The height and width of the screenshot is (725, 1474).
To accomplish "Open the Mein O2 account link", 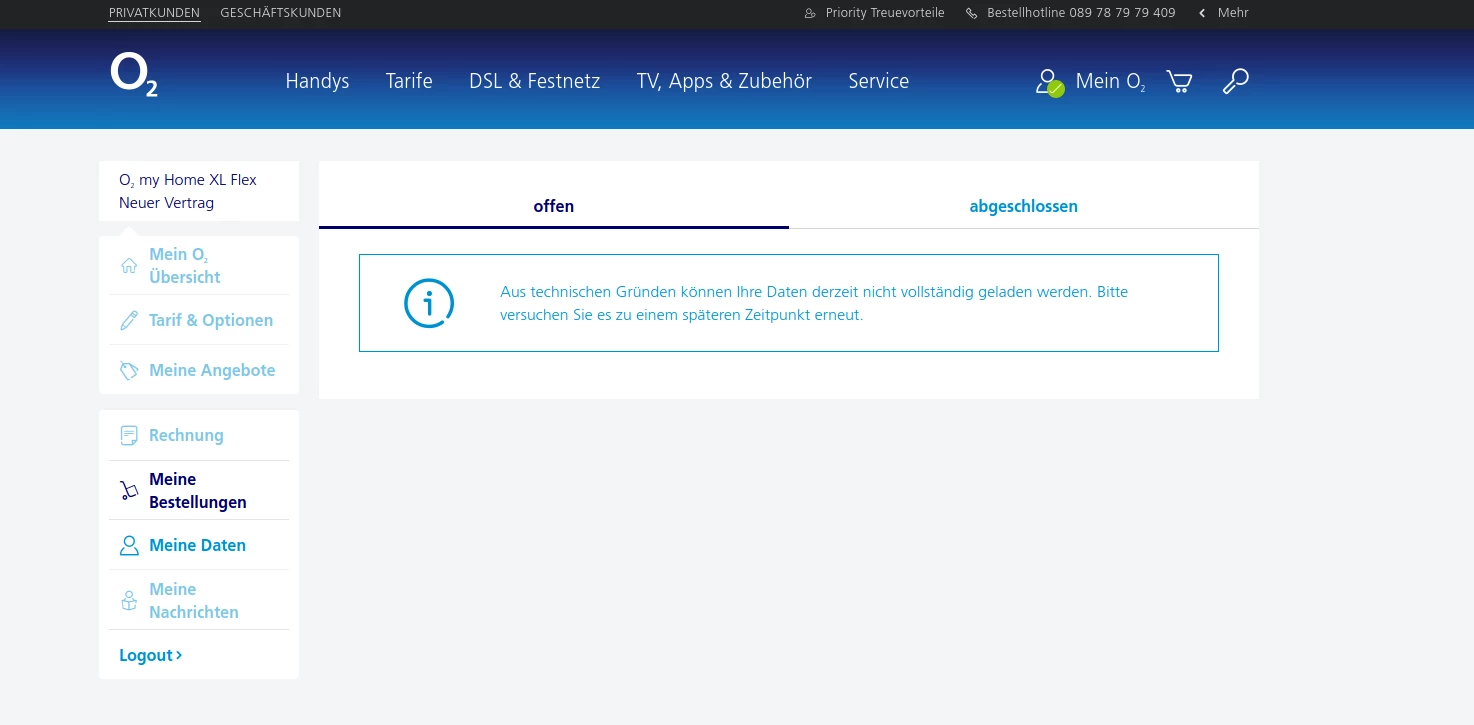I will (x=1111, y=82).
